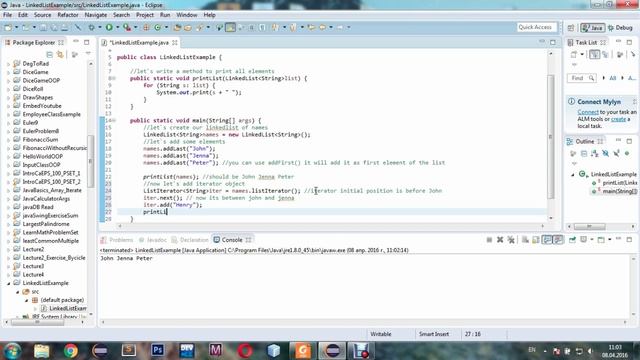This screenshot has height=360, width=640.
Task: Click the Quick Access field
Action: [536, 27]
